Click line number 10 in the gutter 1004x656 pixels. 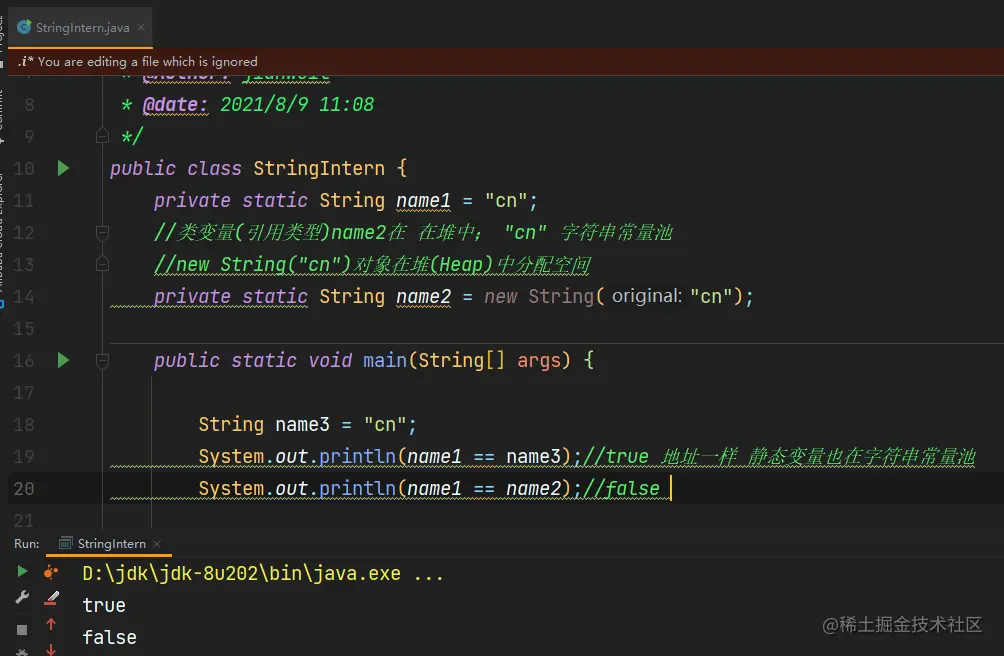(x=24, y=168)
